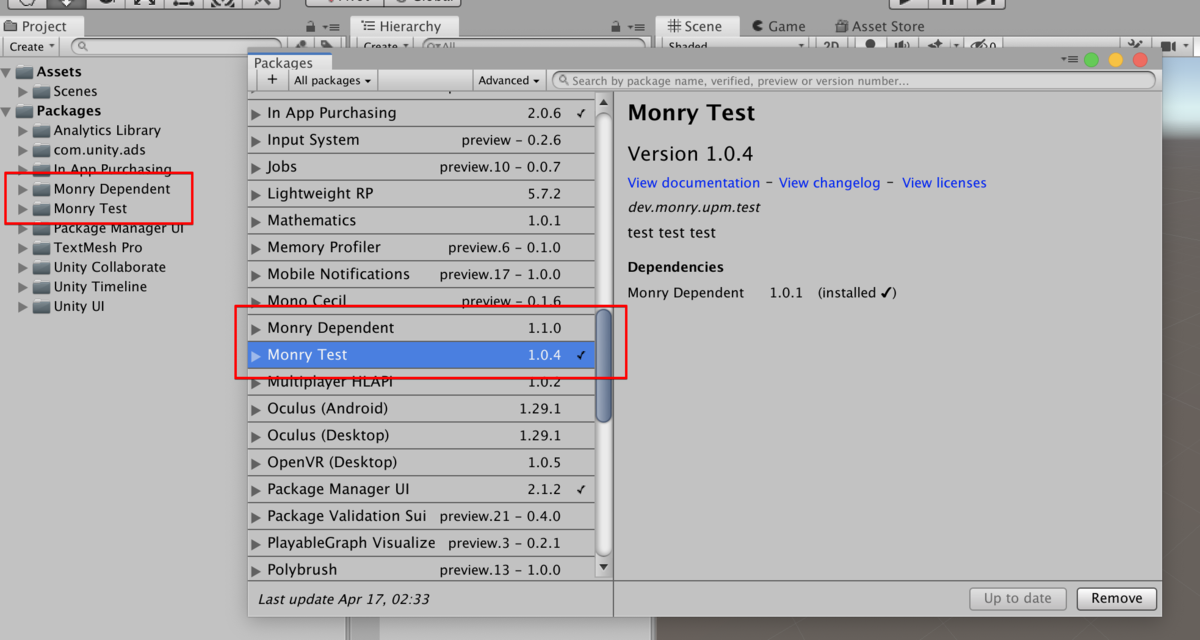The image size is (1200, 640).
Task: Click the TextMesh Pro folder icon
Action: tap(42, 248)
